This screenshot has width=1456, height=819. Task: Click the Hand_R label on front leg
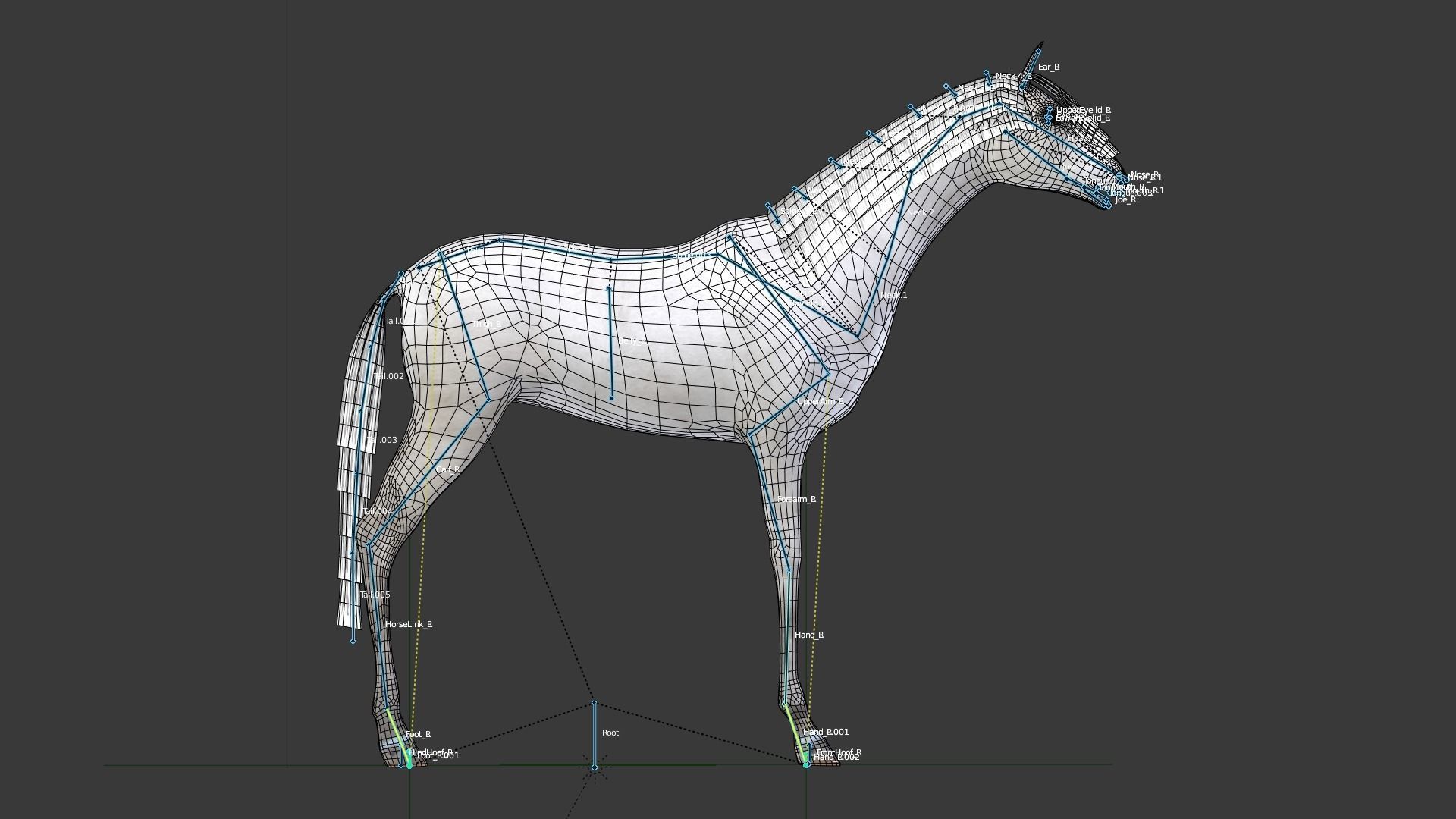click(808, 635)
